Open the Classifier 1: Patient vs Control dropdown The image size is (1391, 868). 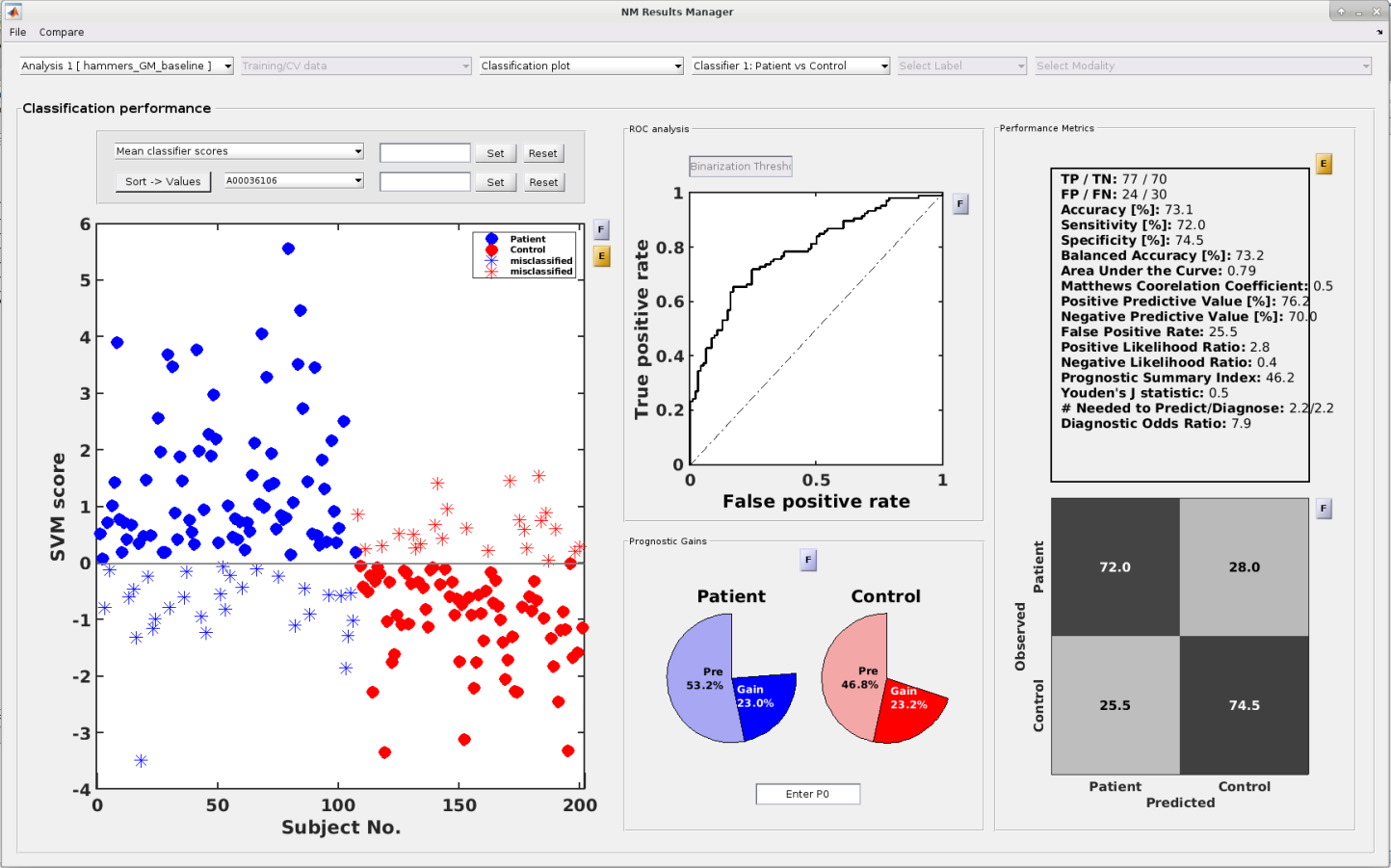click(791, 66)
